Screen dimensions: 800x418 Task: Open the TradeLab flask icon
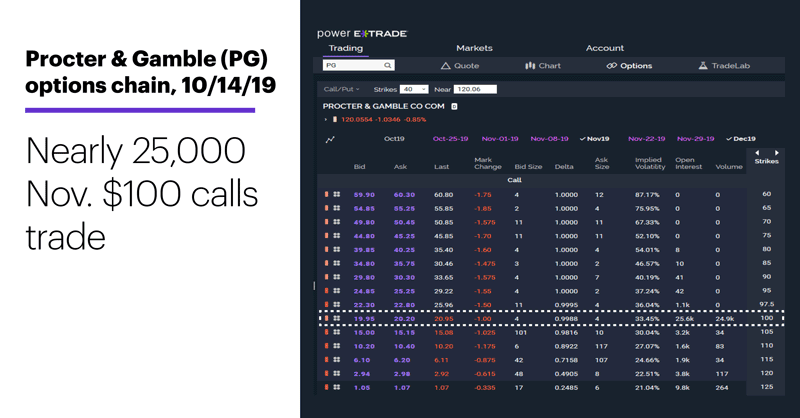tap(703, 66)
